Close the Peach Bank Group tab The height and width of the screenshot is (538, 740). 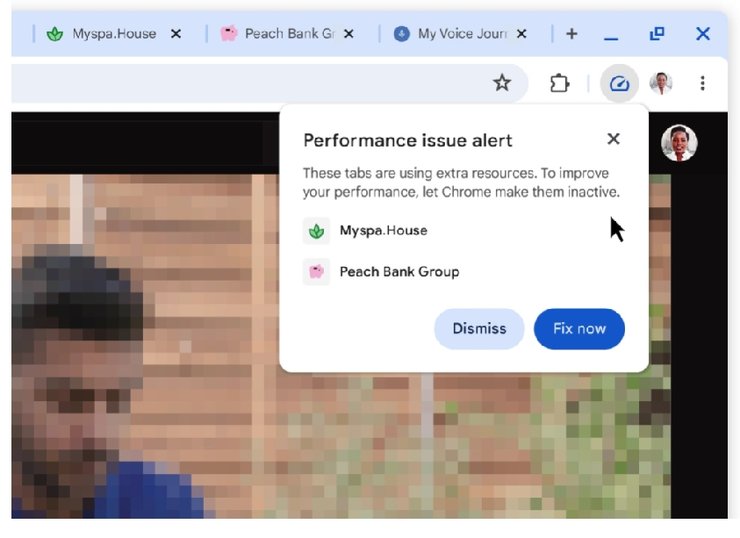pyautogui.click(x=349, y=34)
